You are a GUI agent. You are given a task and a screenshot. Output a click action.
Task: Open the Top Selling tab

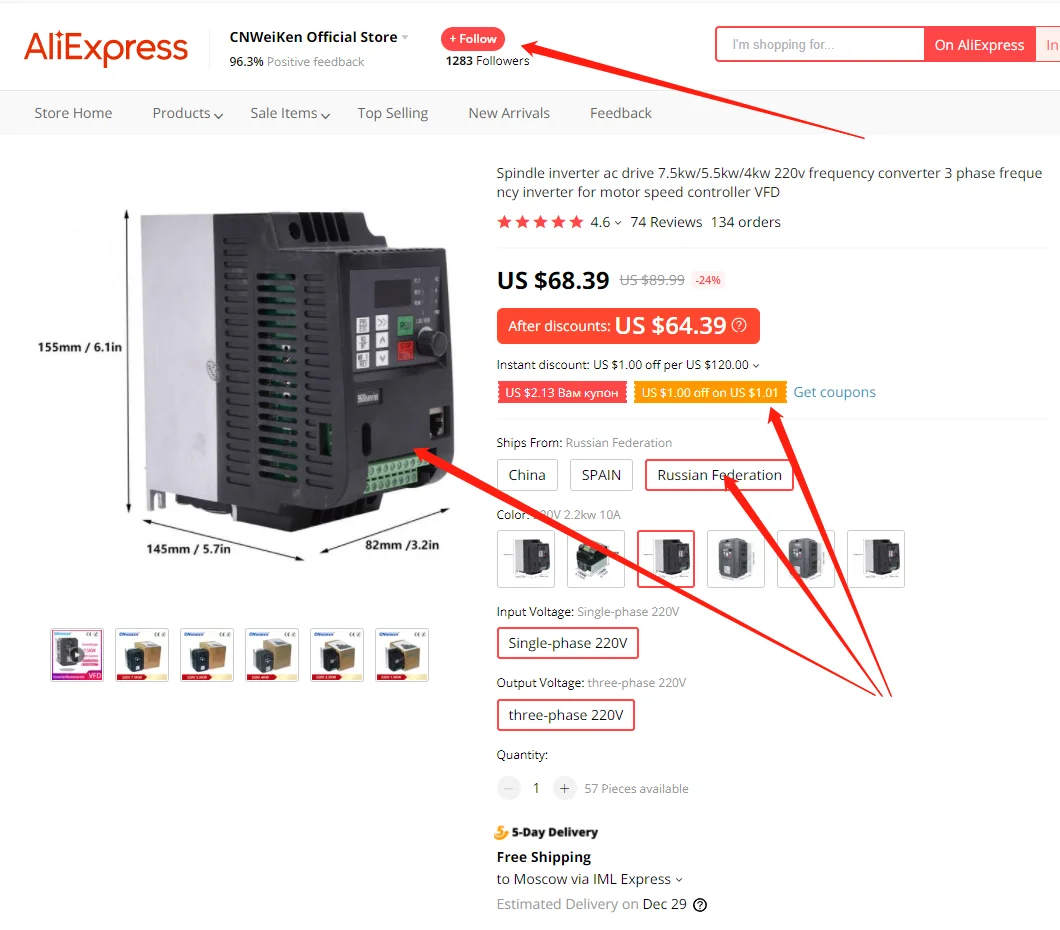(x=393, y=114)
